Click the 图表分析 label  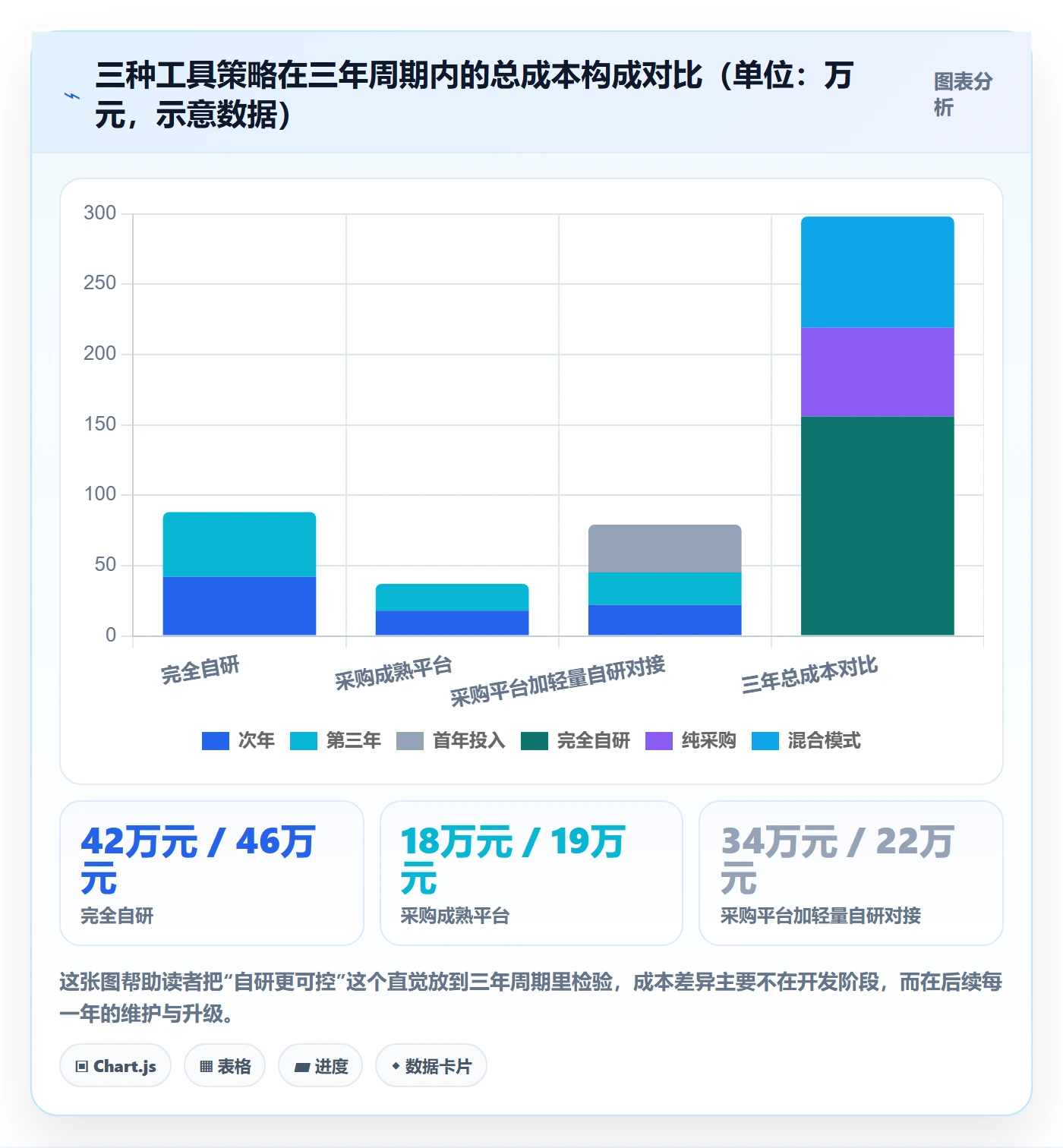coord(963,94)
